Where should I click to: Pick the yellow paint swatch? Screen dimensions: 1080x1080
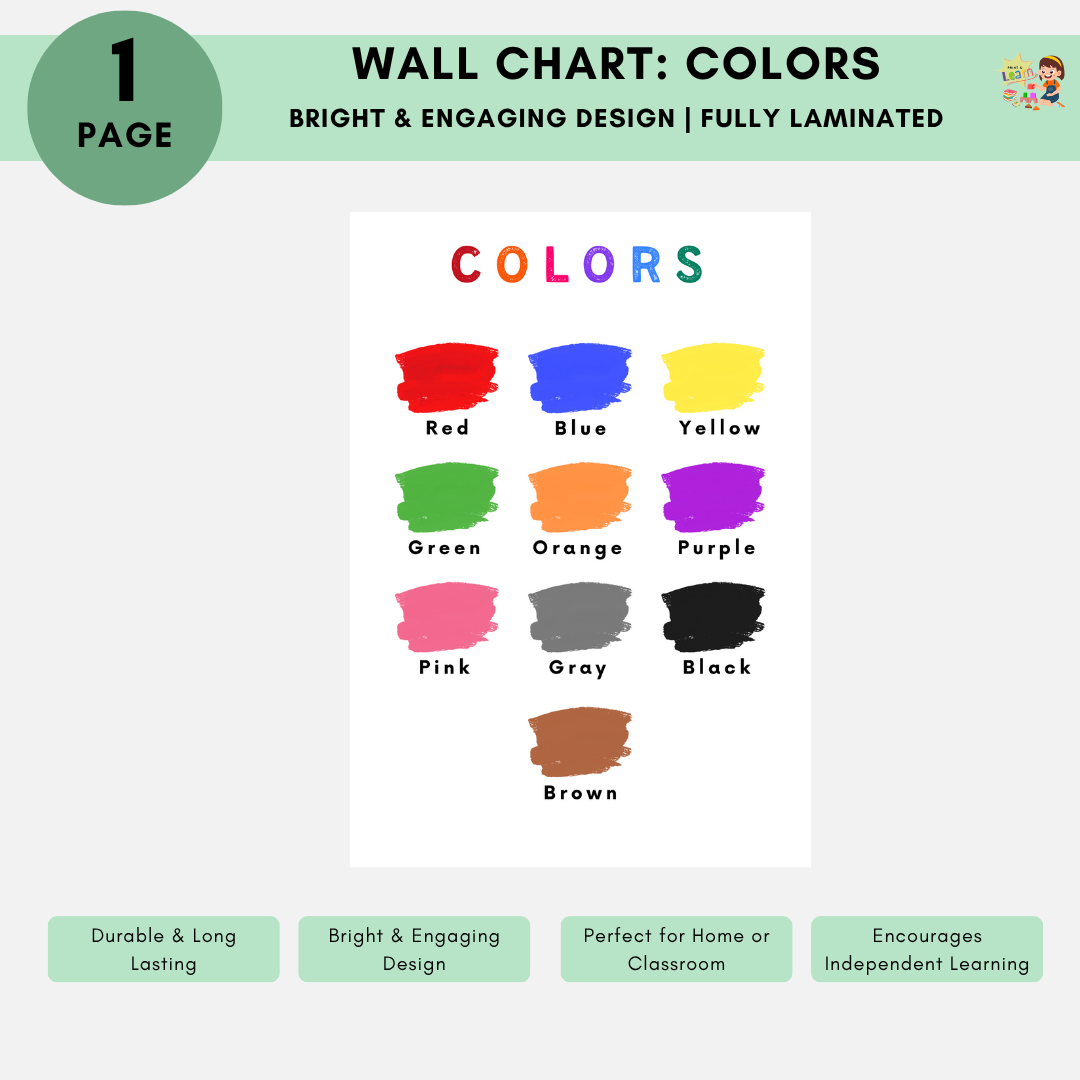[x=713, y=377]
